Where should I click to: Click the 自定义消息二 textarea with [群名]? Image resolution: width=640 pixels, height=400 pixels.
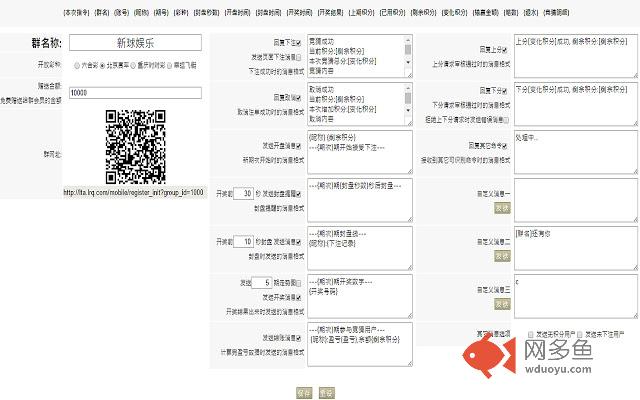(576, 249)
